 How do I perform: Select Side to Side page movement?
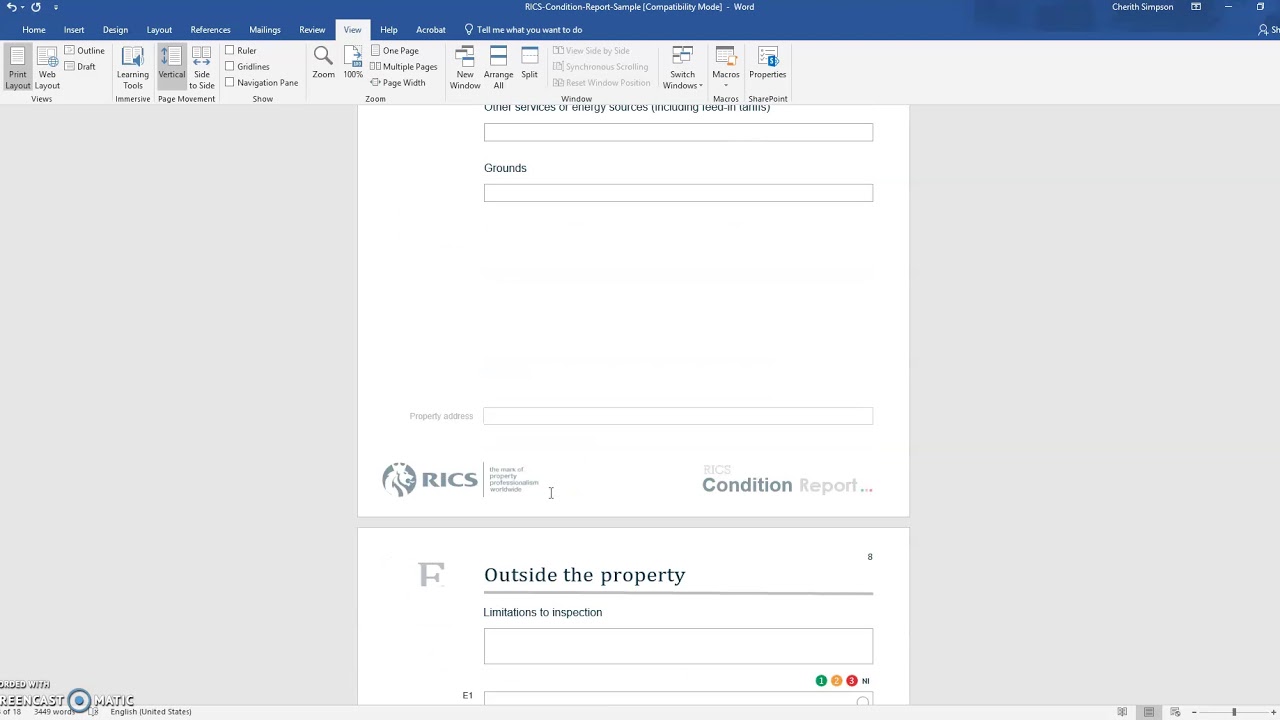[201, 68]
